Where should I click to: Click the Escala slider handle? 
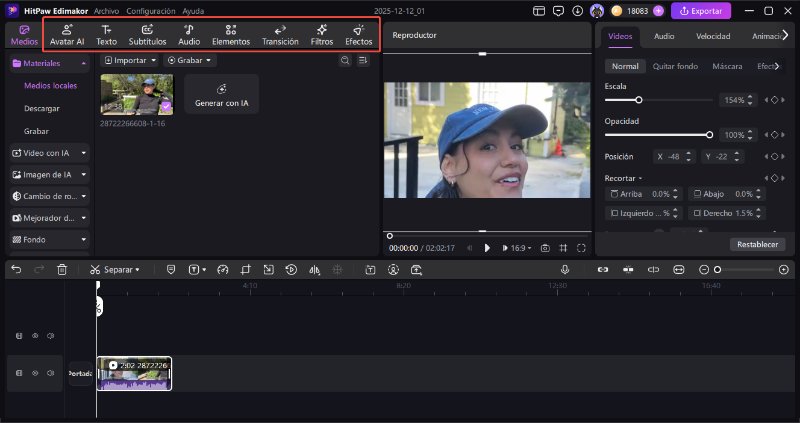[x=638, y=100]
